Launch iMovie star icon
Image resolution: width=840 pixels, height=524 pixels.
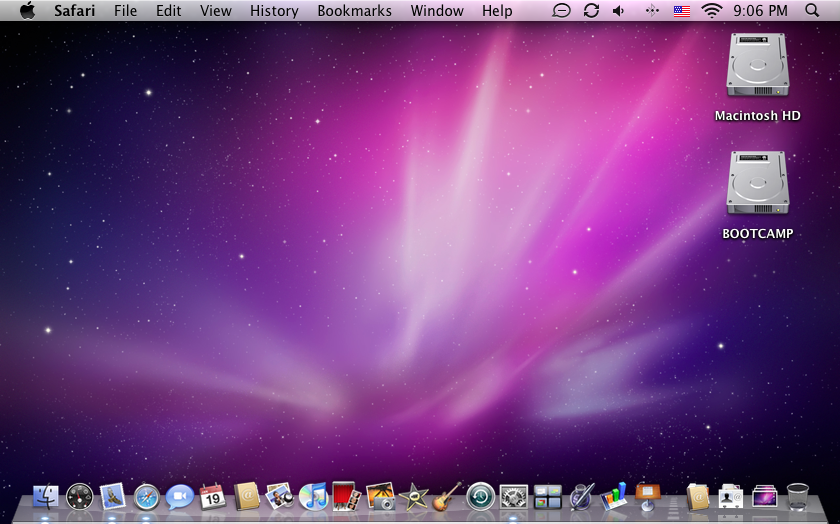click(x=414, y=496)
